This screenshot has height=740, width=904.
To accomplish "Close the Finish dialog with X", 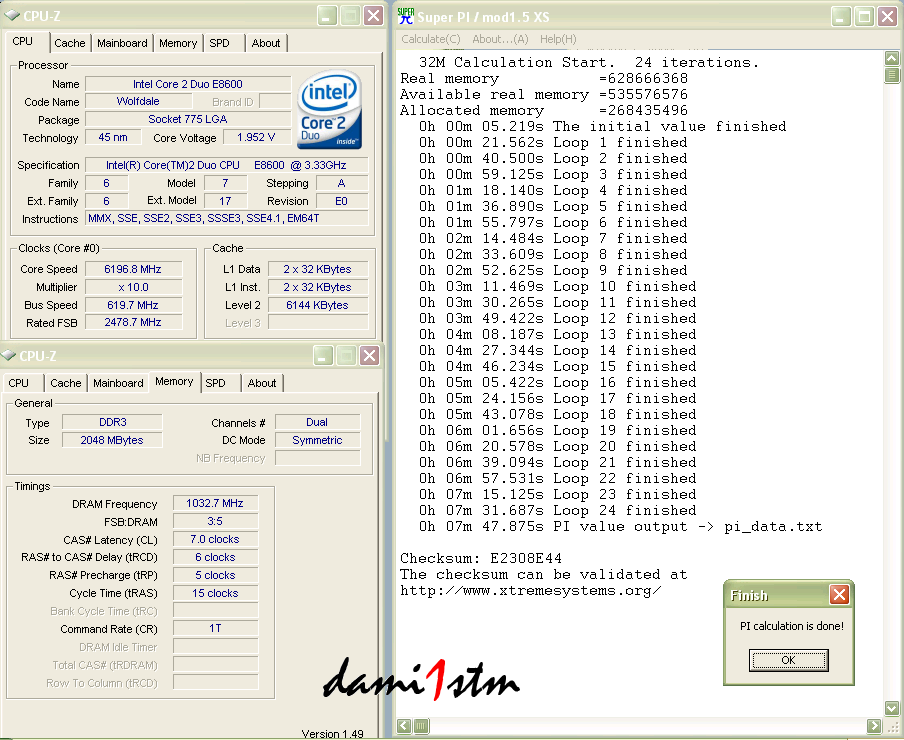I will pyautogui.click(x=839, y=594).
